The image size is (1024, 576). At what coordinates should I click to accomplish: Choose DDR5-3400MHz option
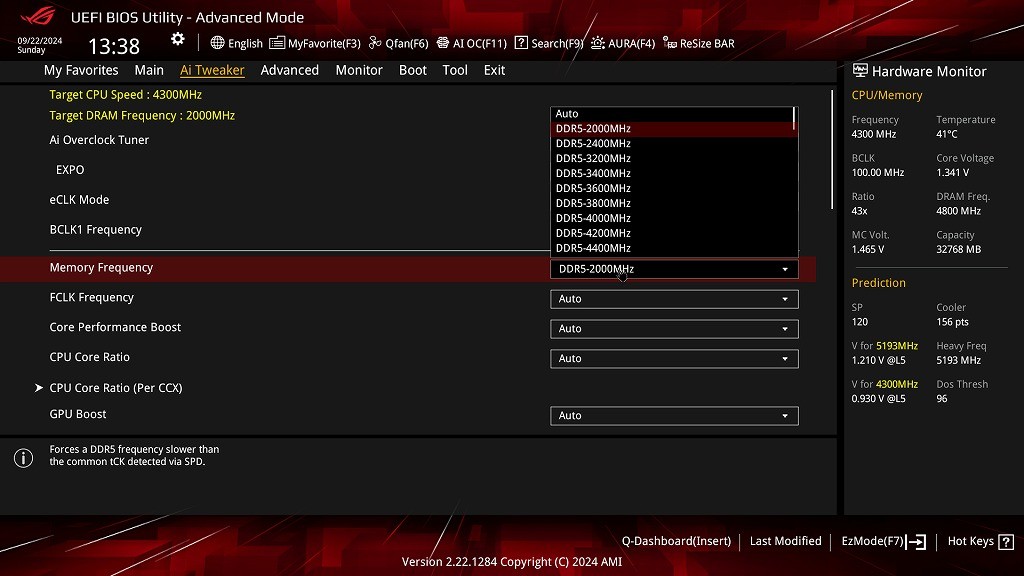(671, 174)
